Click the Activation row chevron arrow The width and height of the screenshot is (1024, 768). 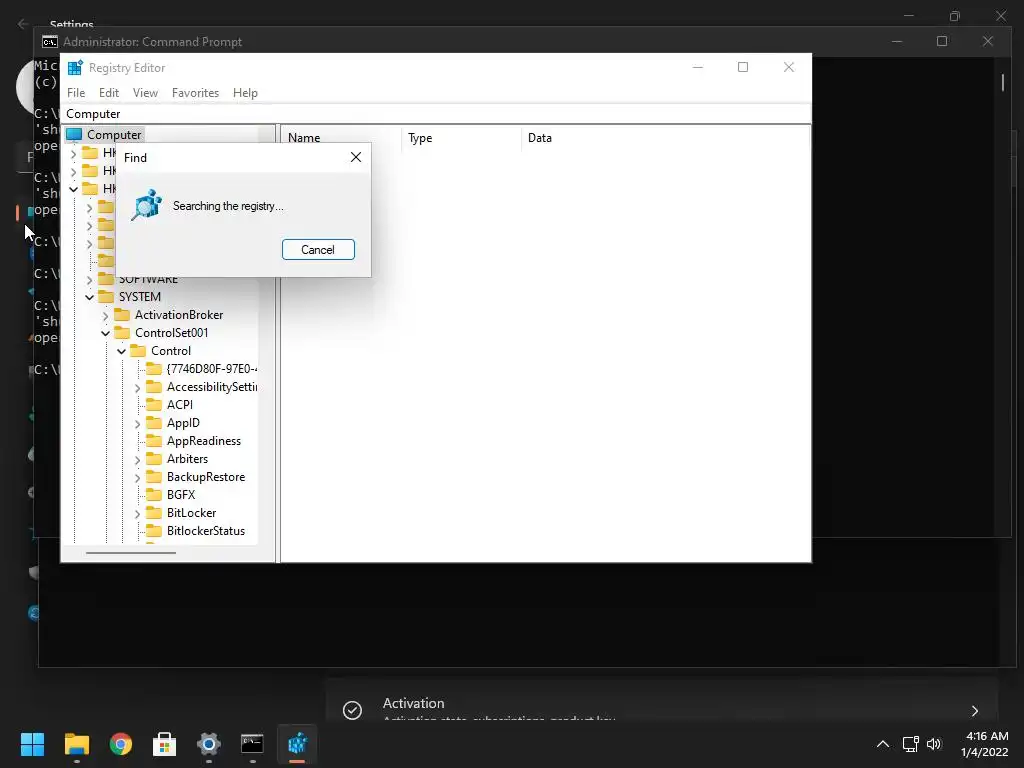click(974, 711)
